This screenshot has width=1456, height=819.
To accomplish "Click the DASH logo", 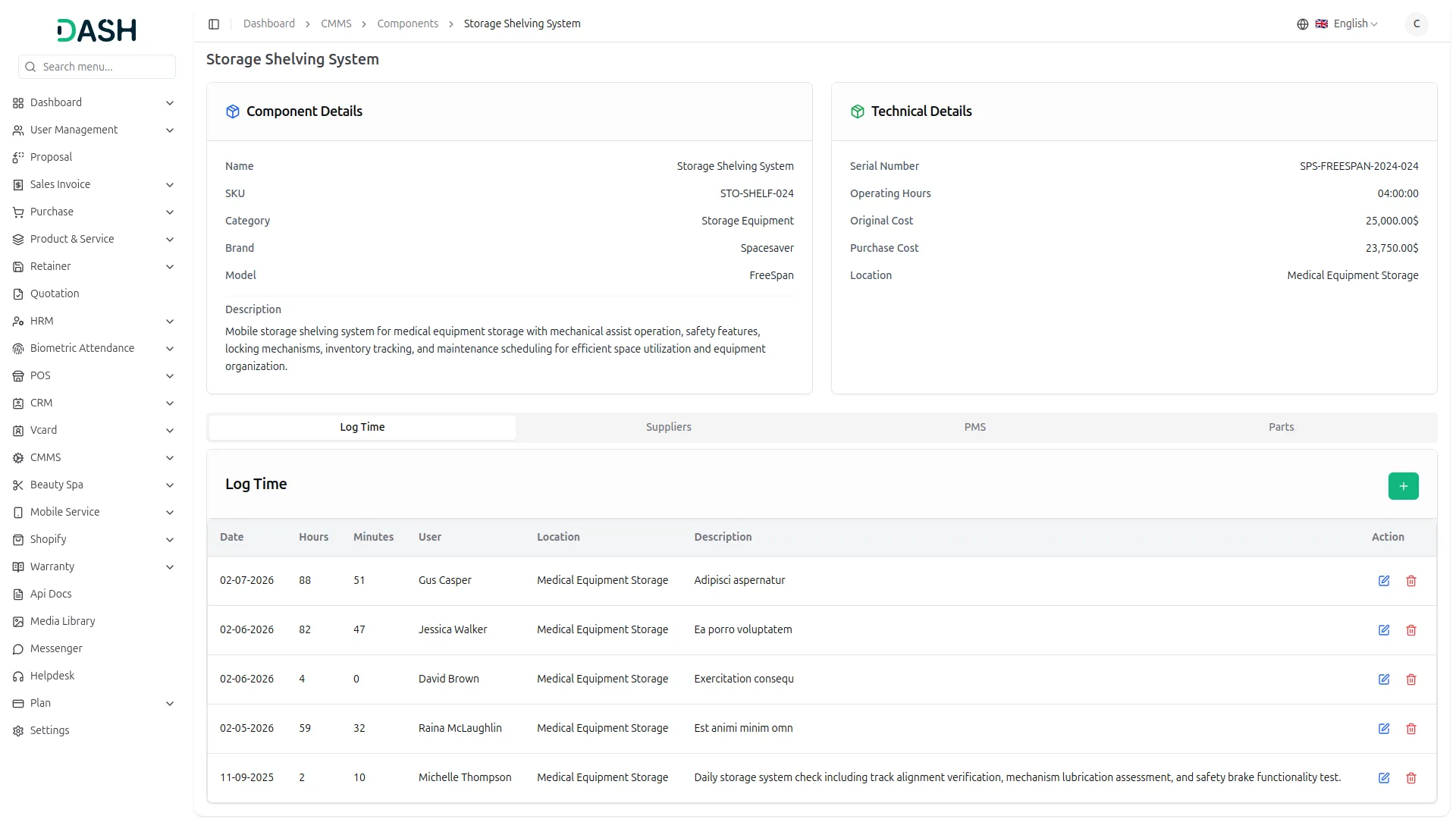I will [x=97, y=30].
